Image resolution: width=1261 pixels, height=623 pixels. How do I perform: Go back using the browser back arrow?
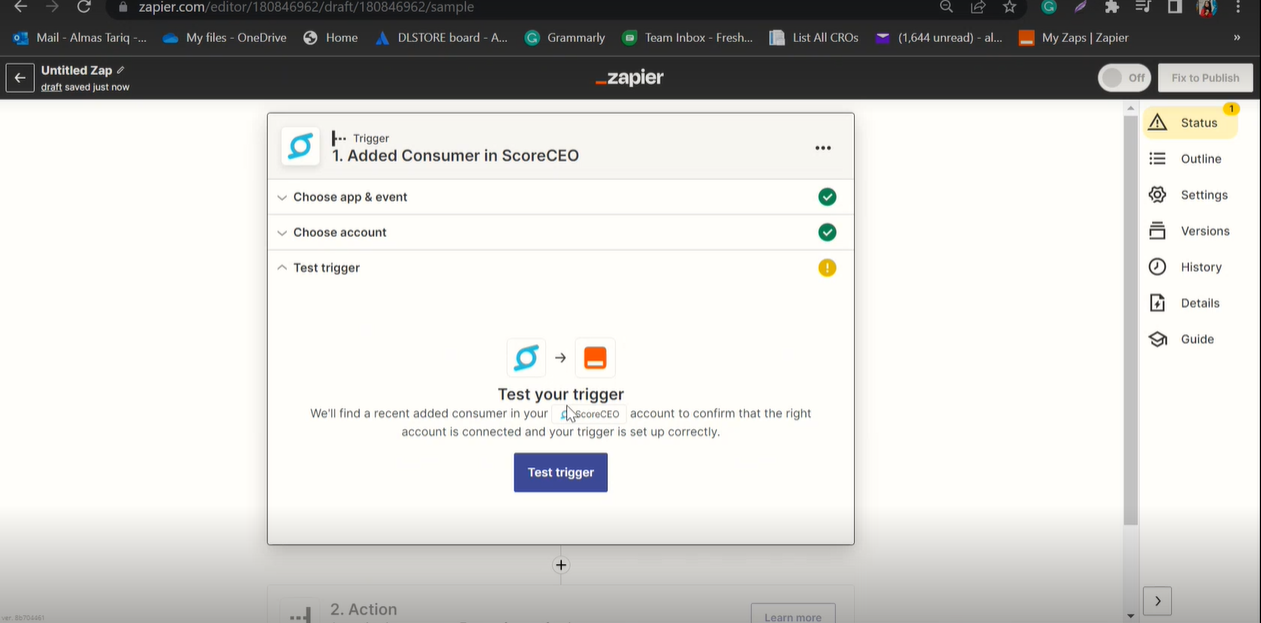coord(20,7)
